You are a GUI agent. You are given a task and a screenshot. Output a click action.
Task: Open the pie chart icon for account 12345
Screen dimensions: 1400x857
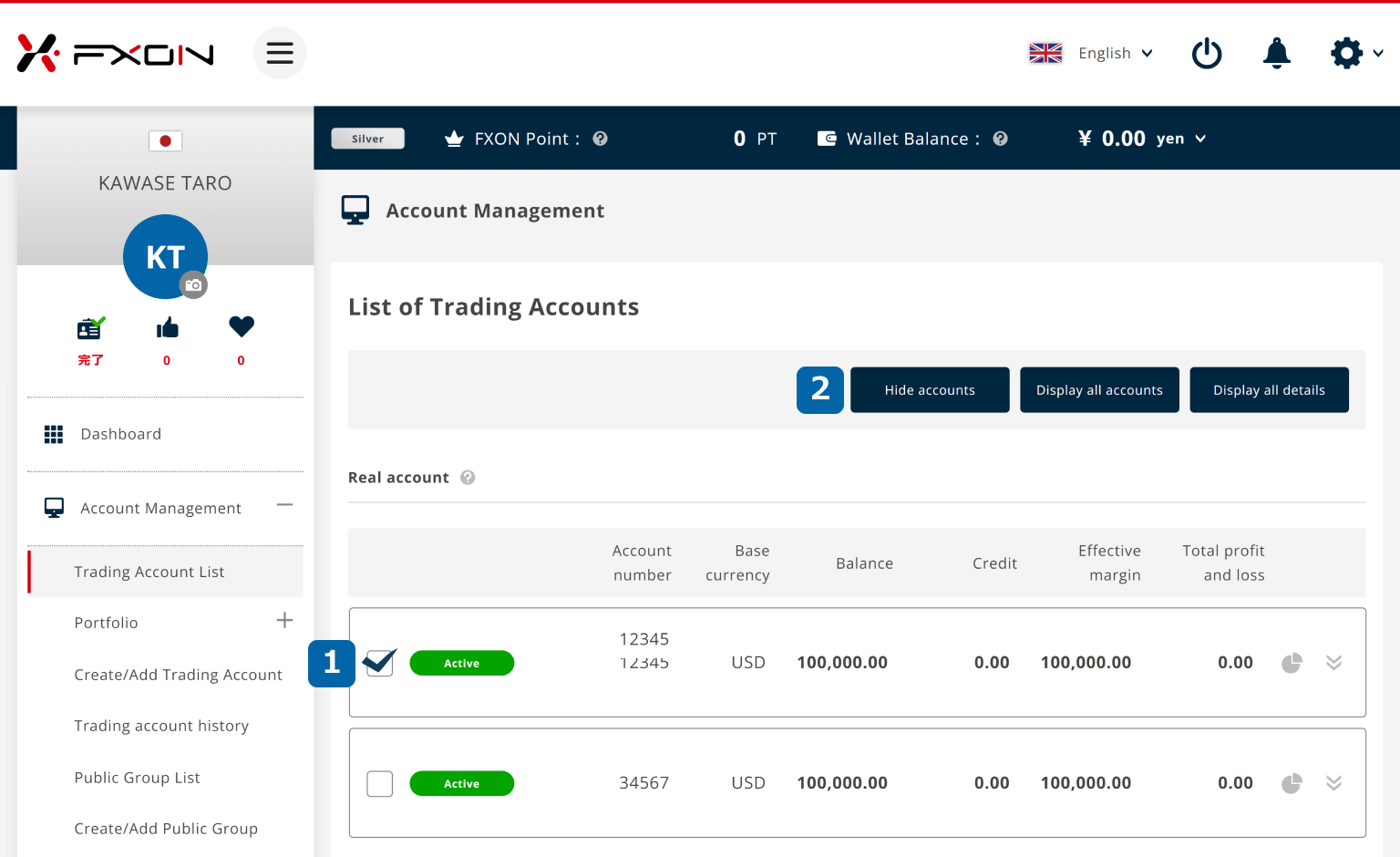pos(1292,663)
